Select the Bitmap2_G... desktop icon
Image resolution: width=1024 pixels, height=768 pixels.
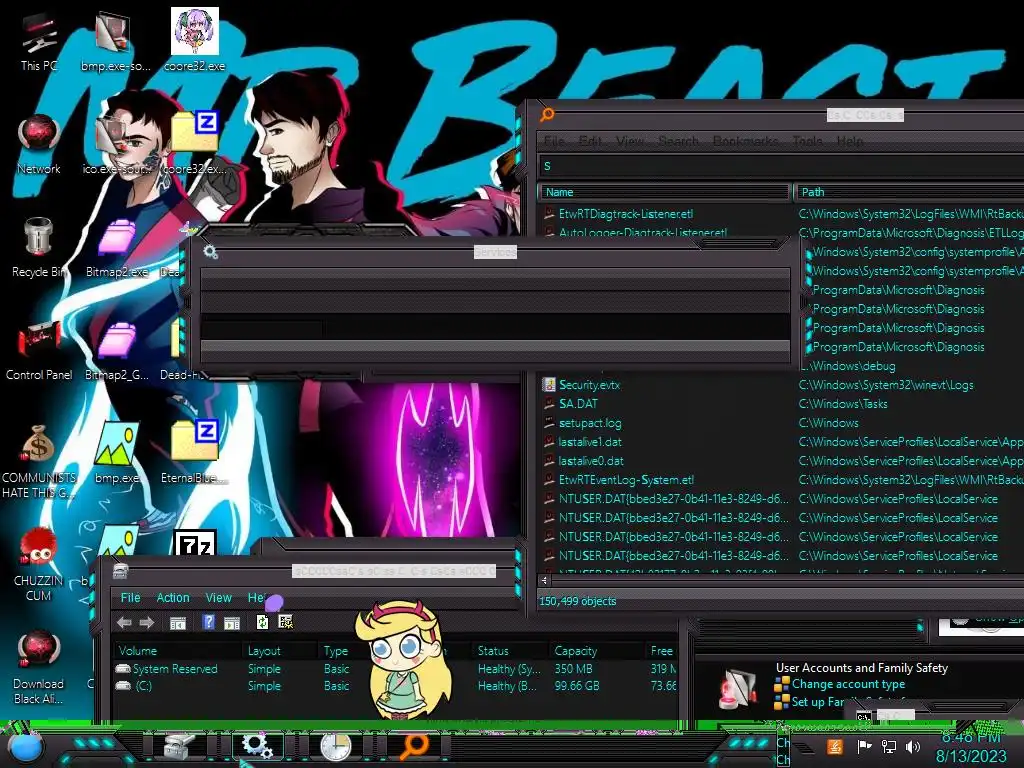117,349
